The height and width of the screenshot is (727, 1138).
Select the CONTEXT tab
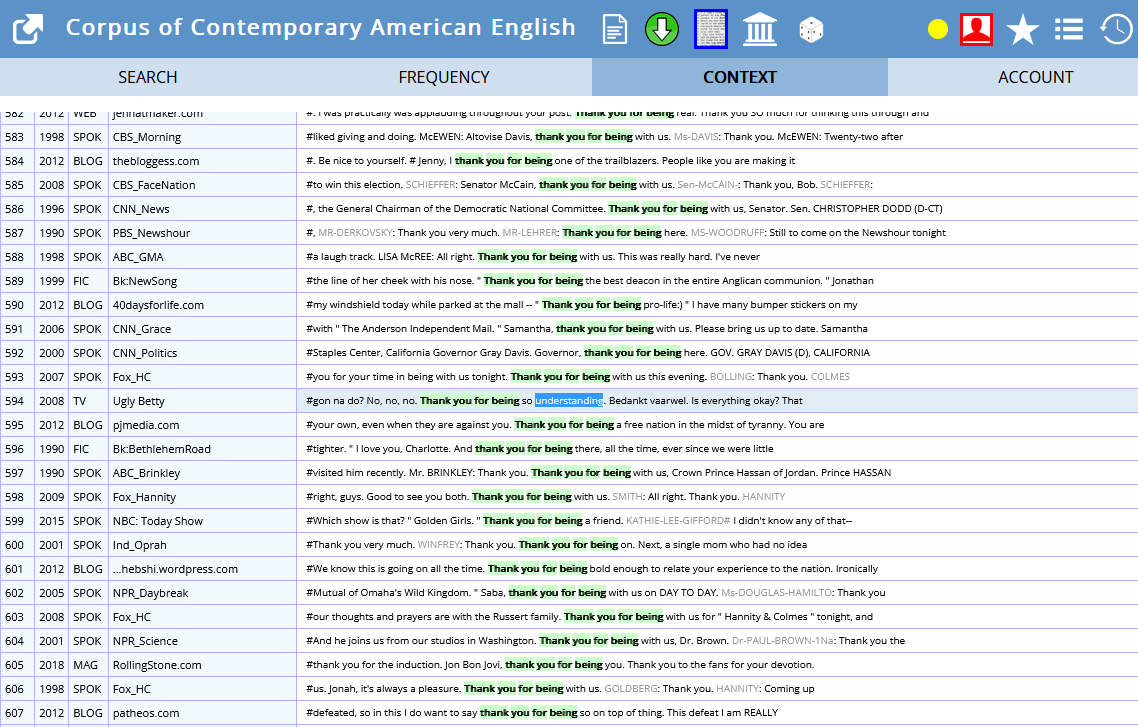(x=740, y=77)
